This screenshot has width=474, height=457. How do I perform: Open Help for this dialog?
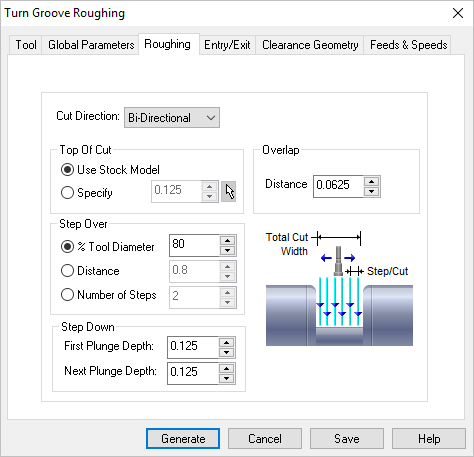click(x=429, y=439)
